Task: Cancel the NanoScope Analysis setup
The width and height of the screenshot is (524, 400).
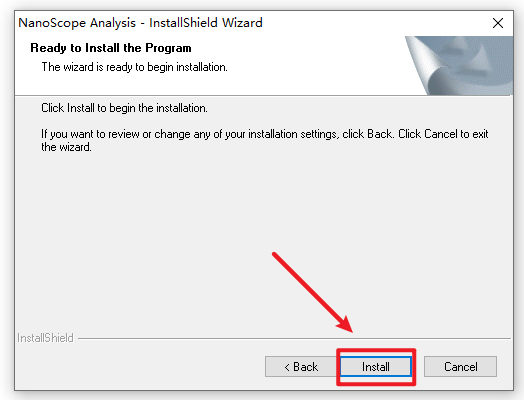Action: tap(460, 367)
